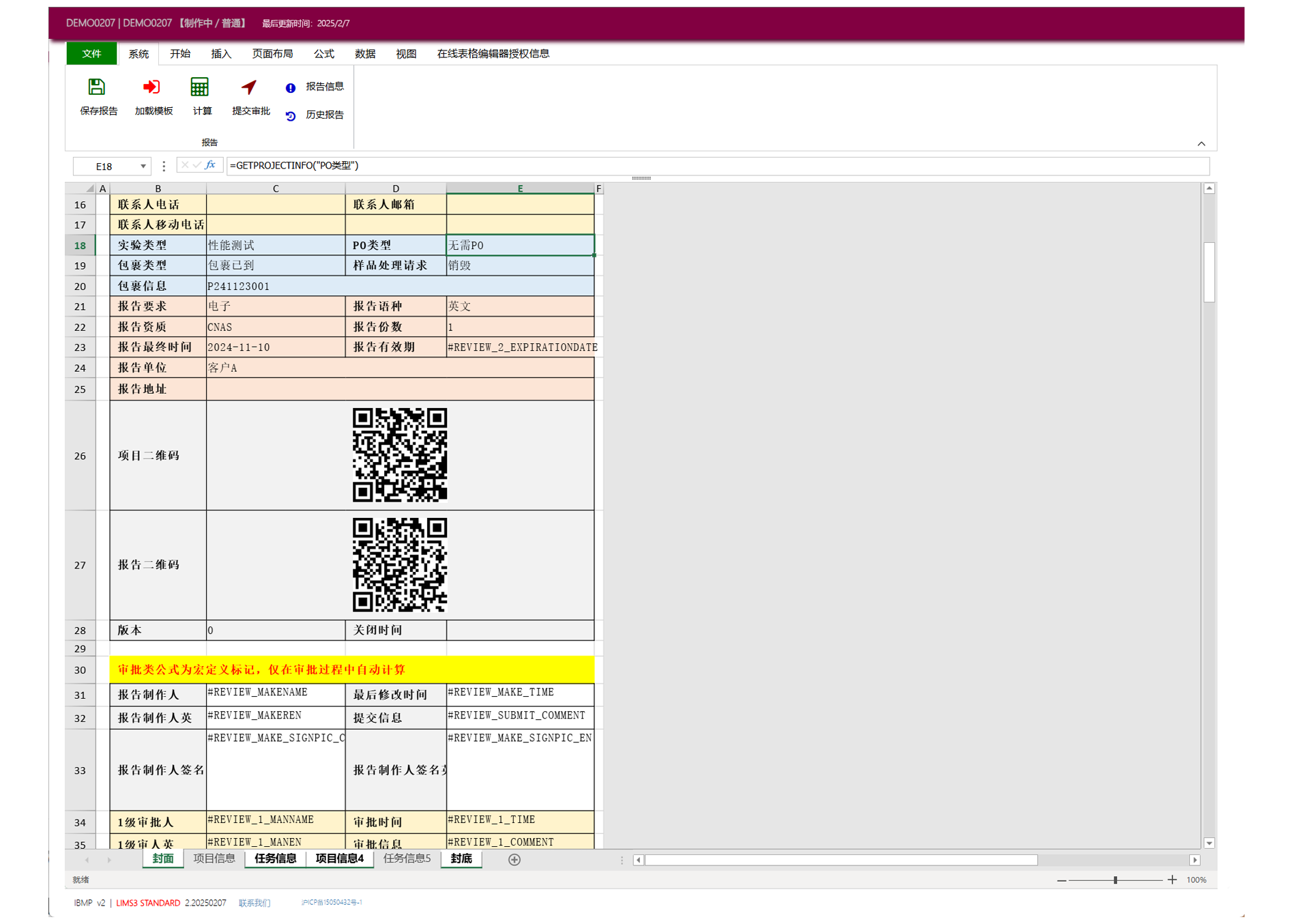Click the Submit for Approval (提交审批) icon
1293x924 pixels.
tap(249, 87)
